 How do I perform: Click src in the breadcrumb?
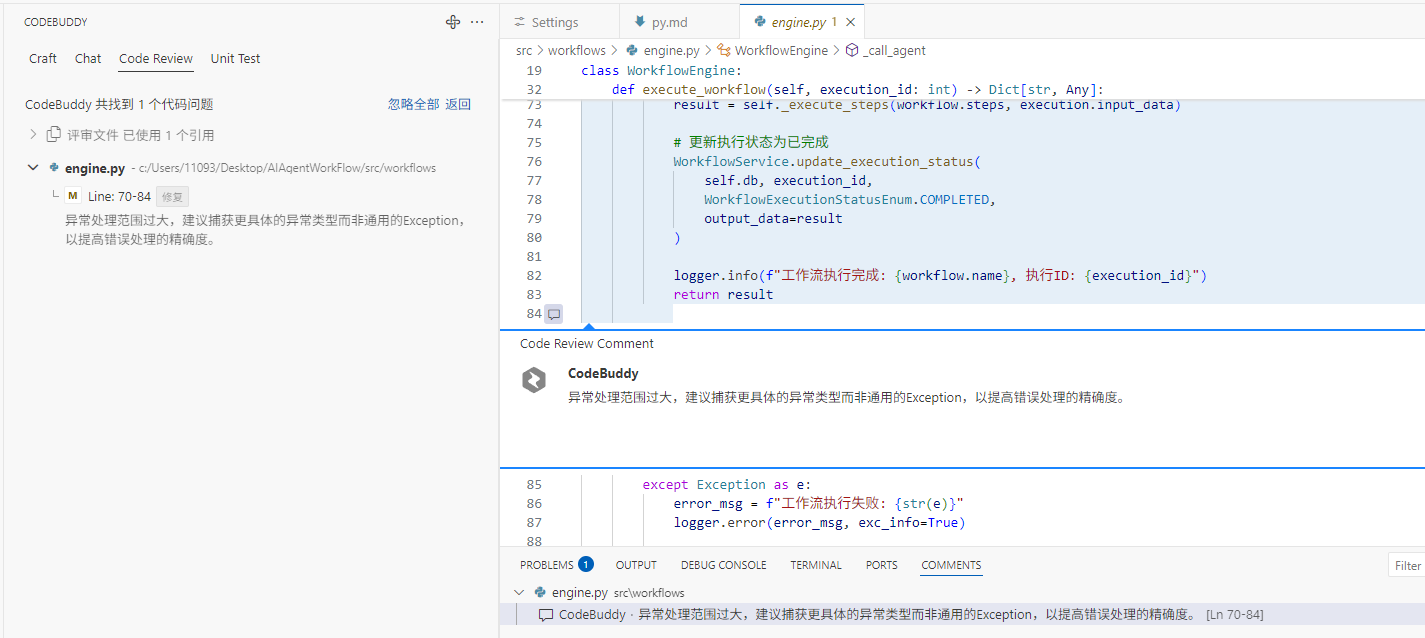click(x=524, y=50)
